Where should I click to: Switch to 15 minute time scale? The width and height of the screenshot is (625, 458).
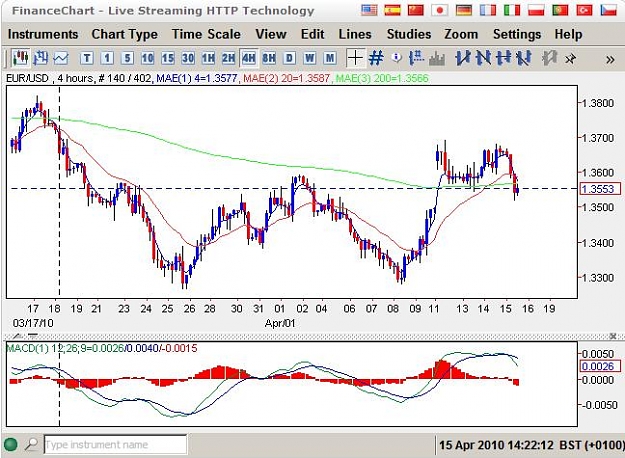tap(168, 59)
